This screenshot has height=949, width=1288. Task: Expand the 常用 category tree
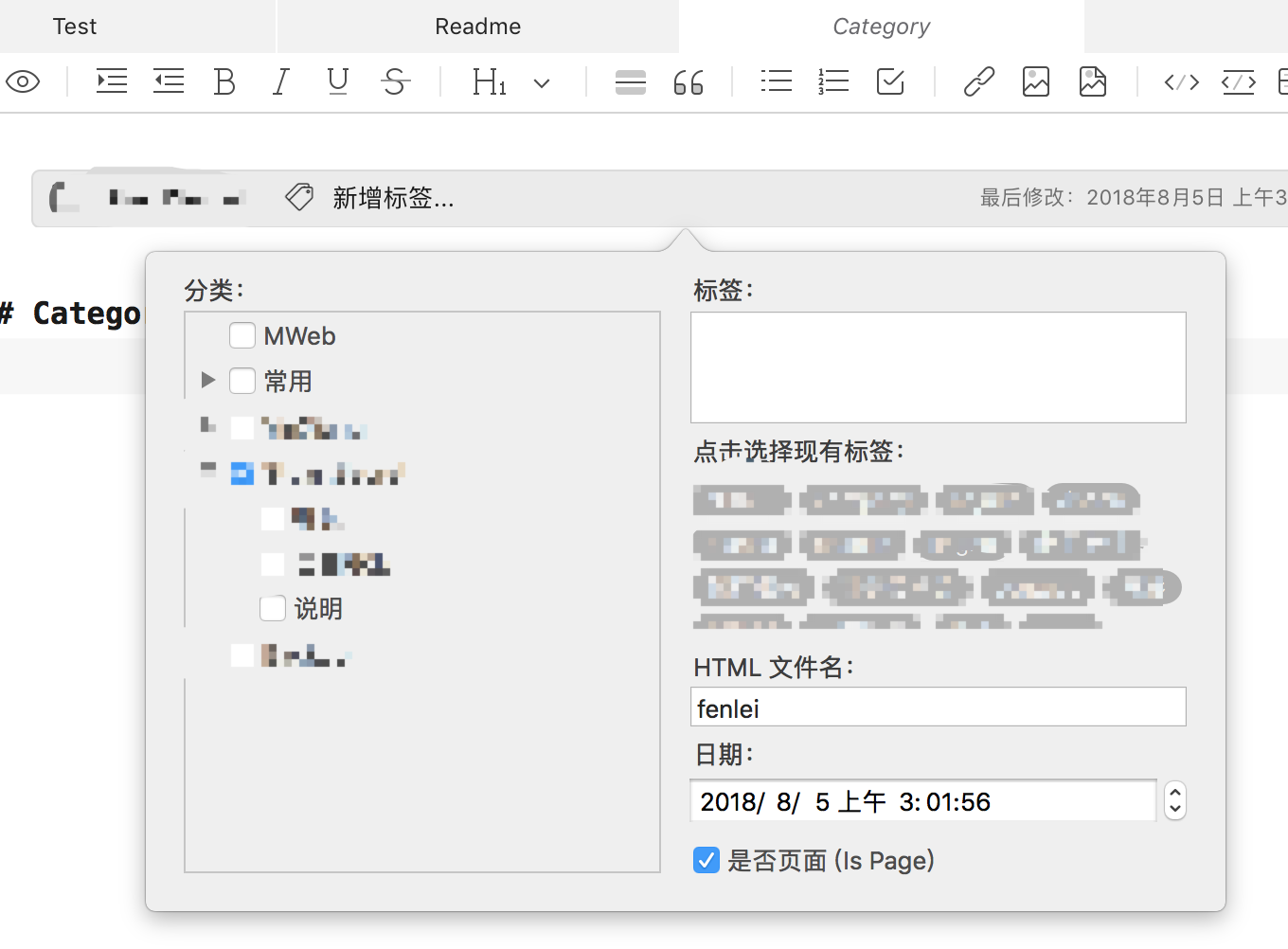[208, 381]
